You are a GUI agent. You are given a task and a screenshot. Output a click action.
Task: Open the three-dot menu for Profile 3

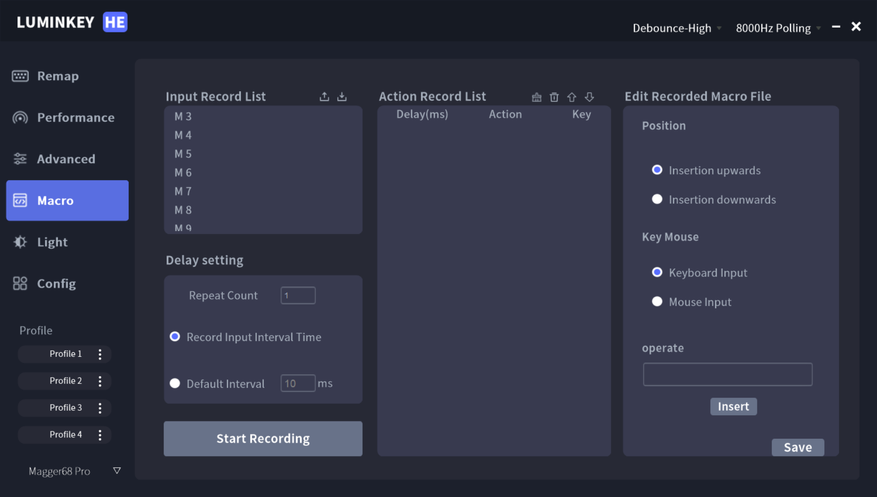pyautogui.click(x=100, y=408)
